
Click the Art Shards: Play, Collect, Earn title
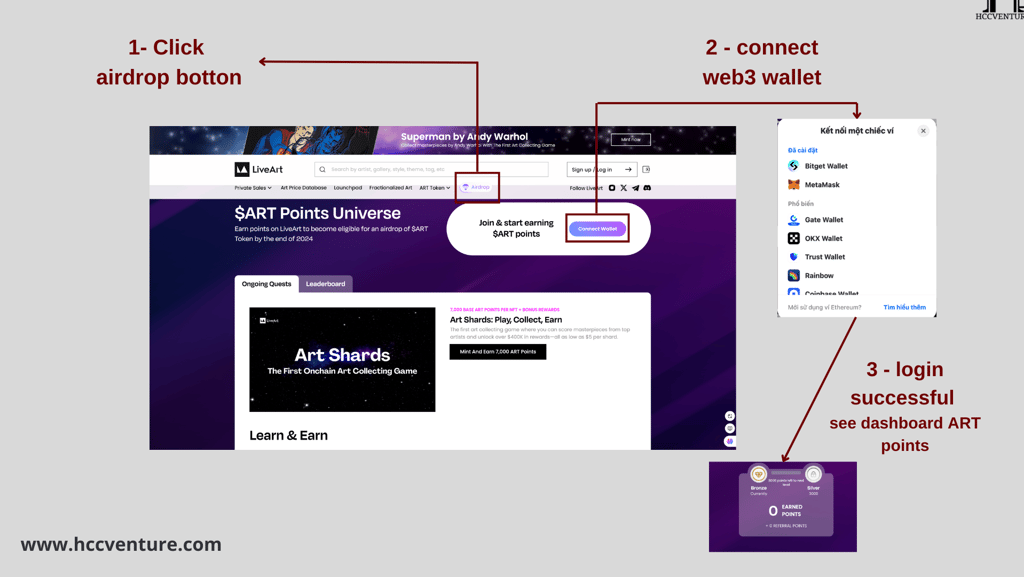pyautogui.click(x=506, y=320)
